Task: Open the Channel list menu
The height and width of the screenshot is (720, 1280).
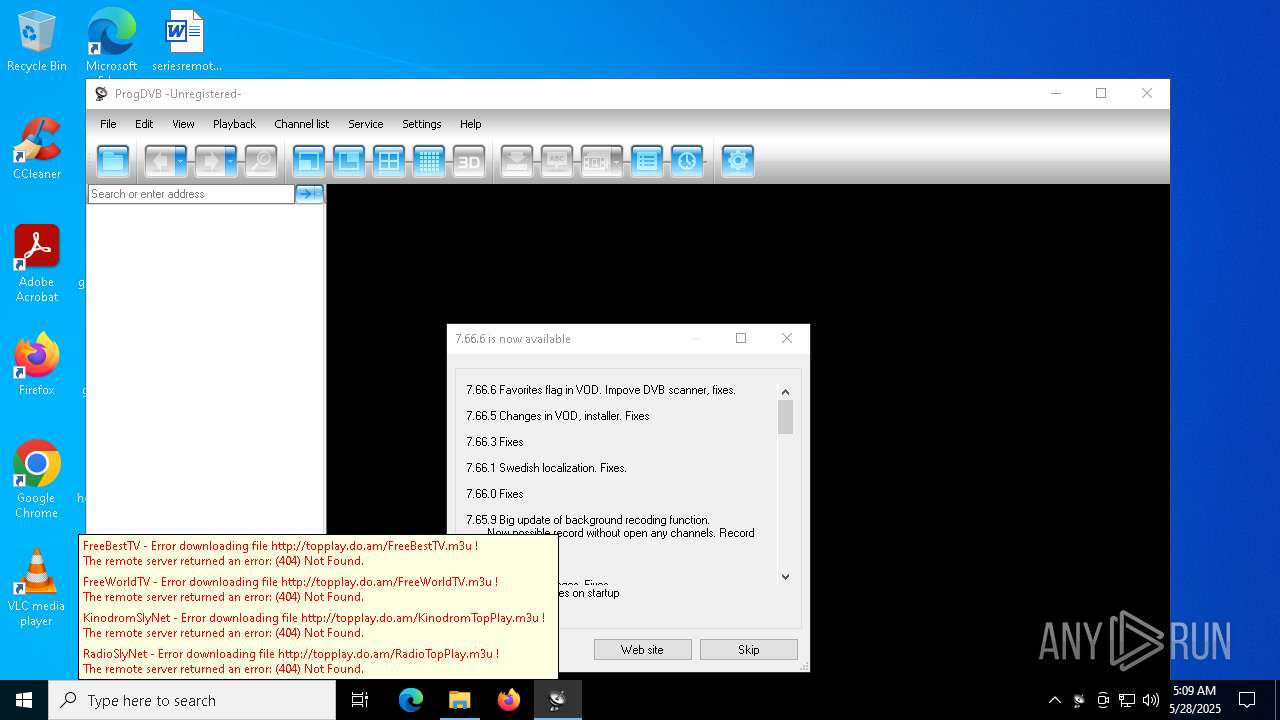Action: pyautogui.click(x=301, y=124)
